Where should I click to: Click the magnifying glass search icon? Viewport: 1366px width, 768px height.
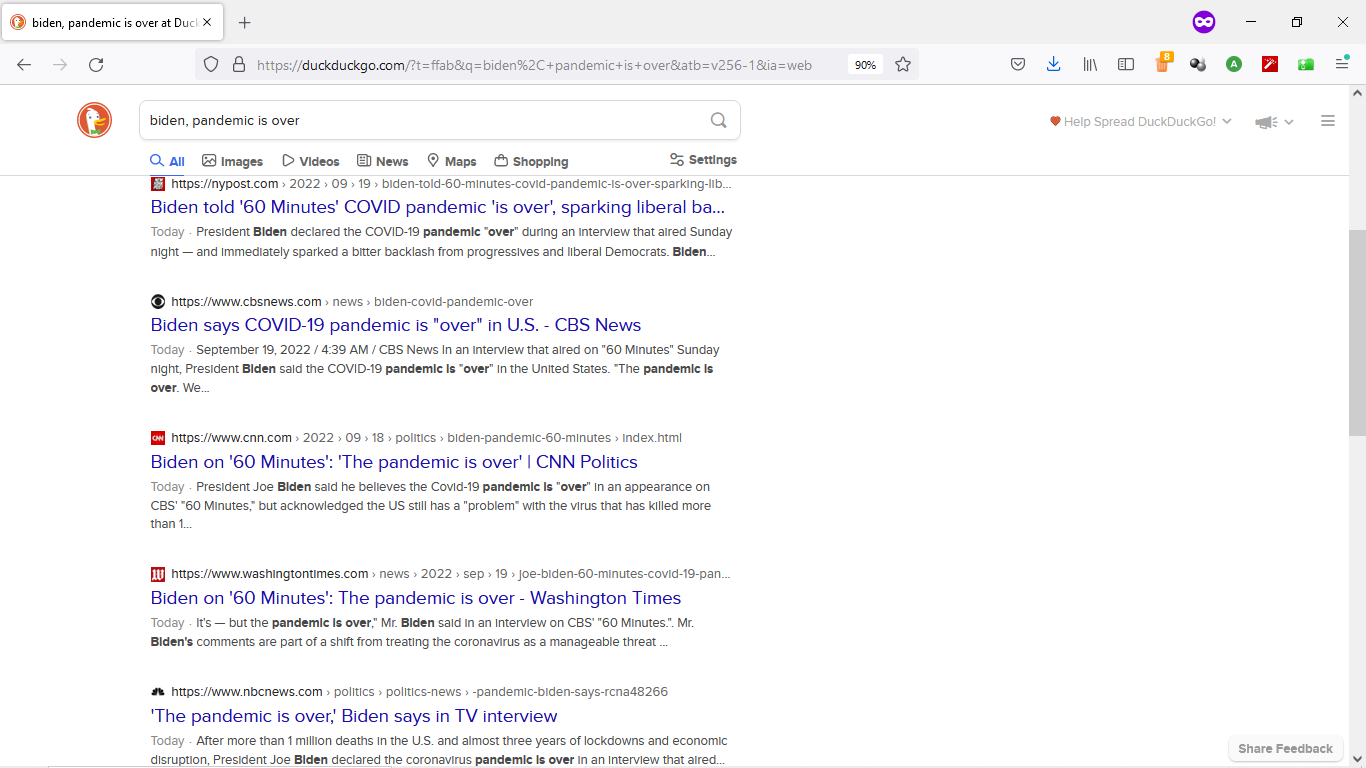pyautogui.click(x=718, y=120)
